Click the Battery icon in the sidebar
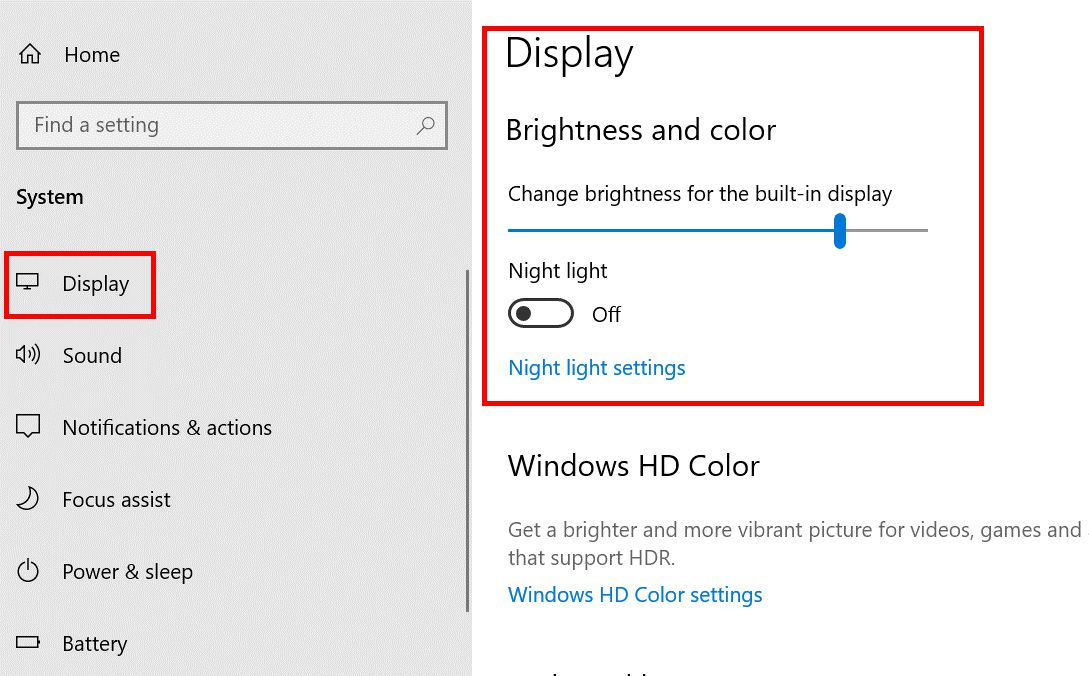Image resolution: width=1089 pixels, height=676 pixels. click(28, 643)
